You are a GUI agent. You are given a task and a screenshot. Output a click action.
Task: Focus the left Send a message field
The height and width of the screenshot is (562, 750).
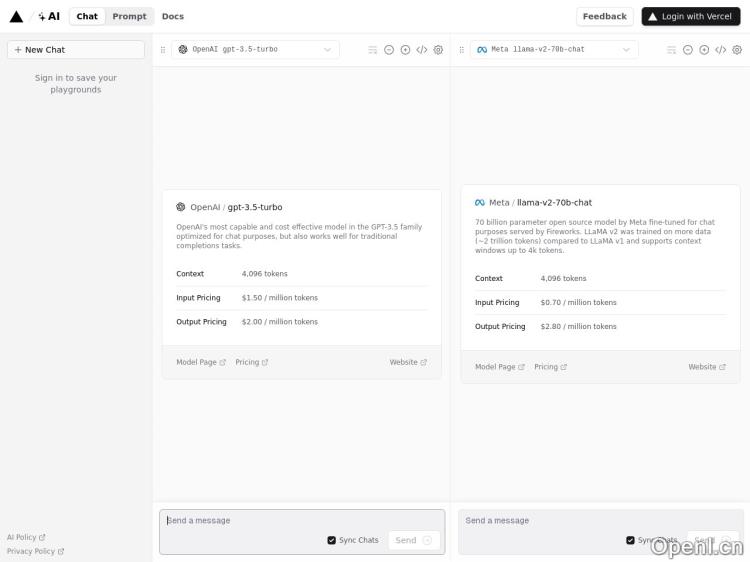(245, 521)
